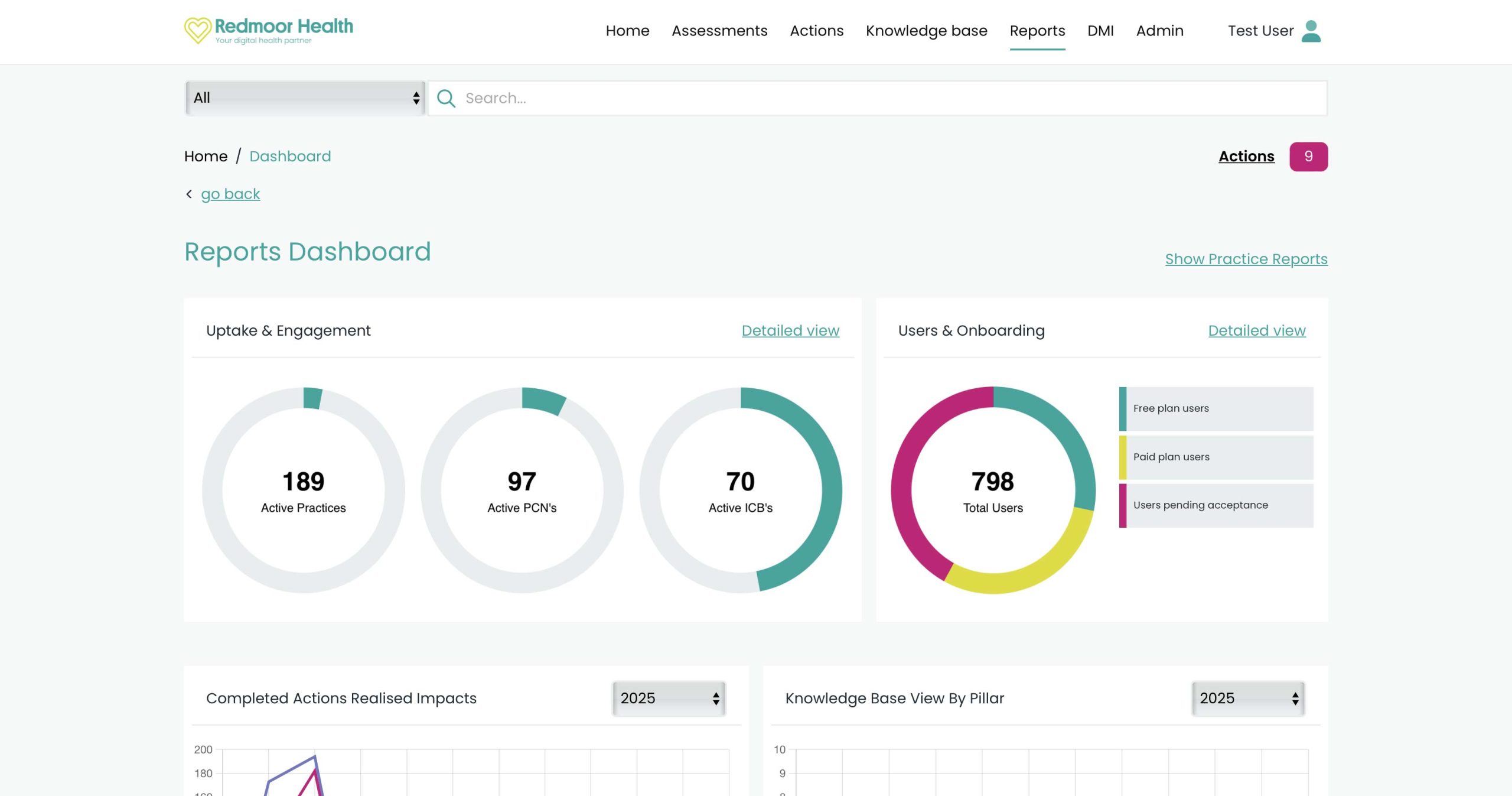Click the Actions count badge showing 9
Image resolution: width=1512 pixels, height=796 pixels.
pyautogui.click(x=1309, y=156)
